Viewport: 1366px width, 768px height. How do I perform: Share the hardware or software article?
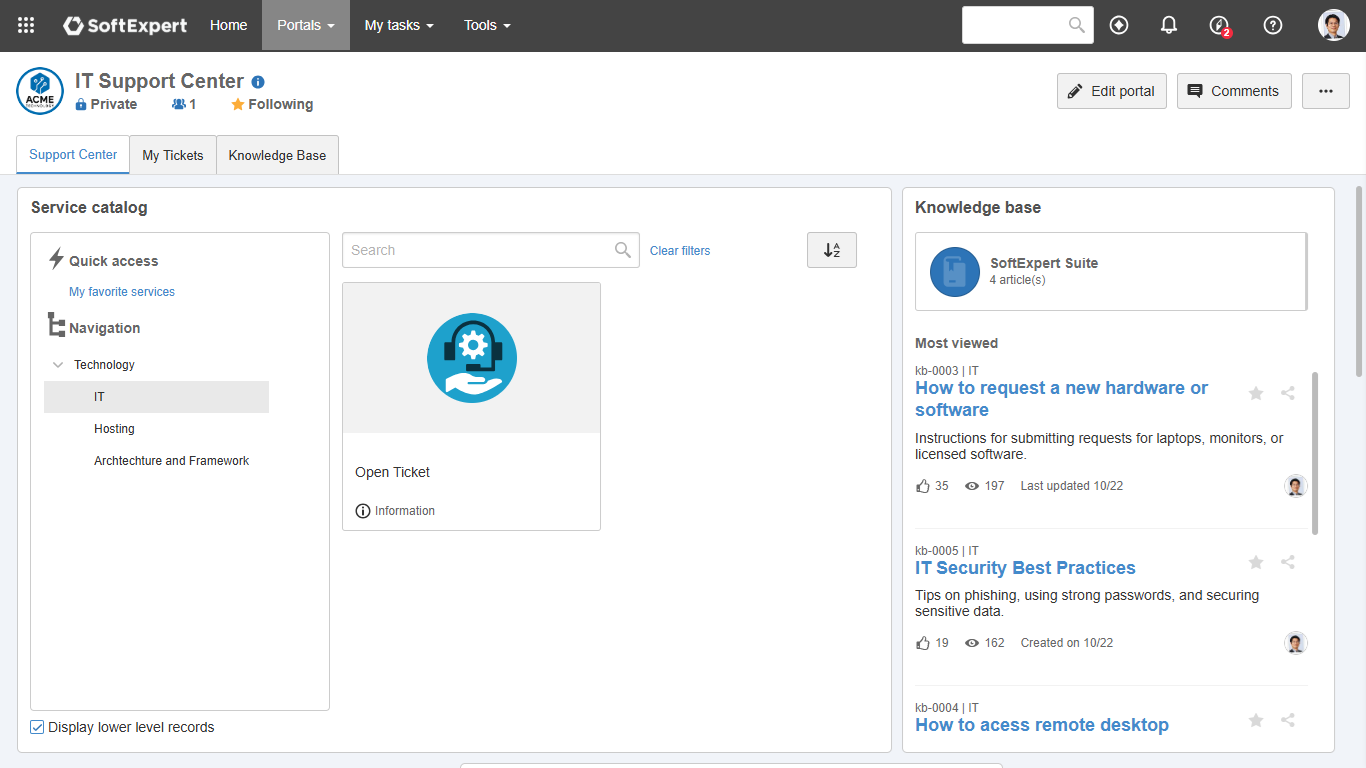1288,393
